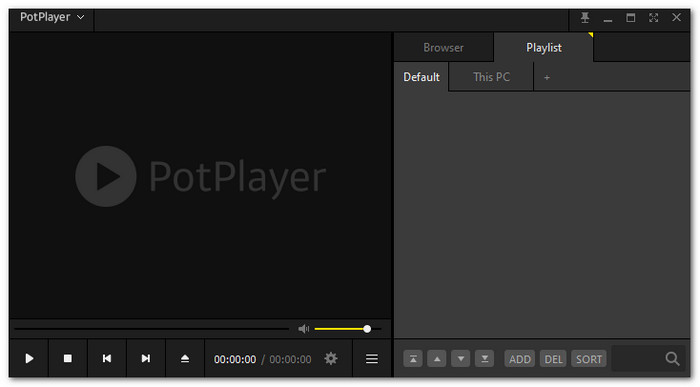The width and height of the screenshot is (700, 387).
Task: Move selected playlist item up
Action: (x=437, y=359)
